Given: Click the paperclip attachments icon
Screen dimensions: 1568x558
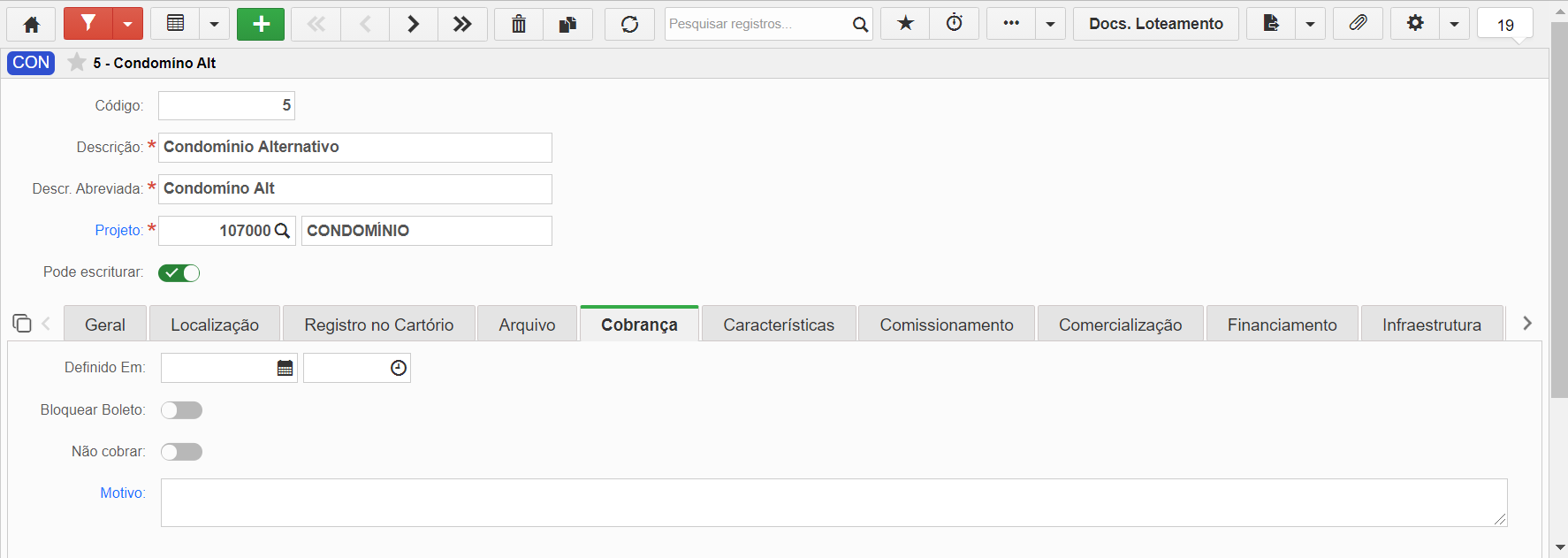Looking at the screenshot, I should [1358, 24].
